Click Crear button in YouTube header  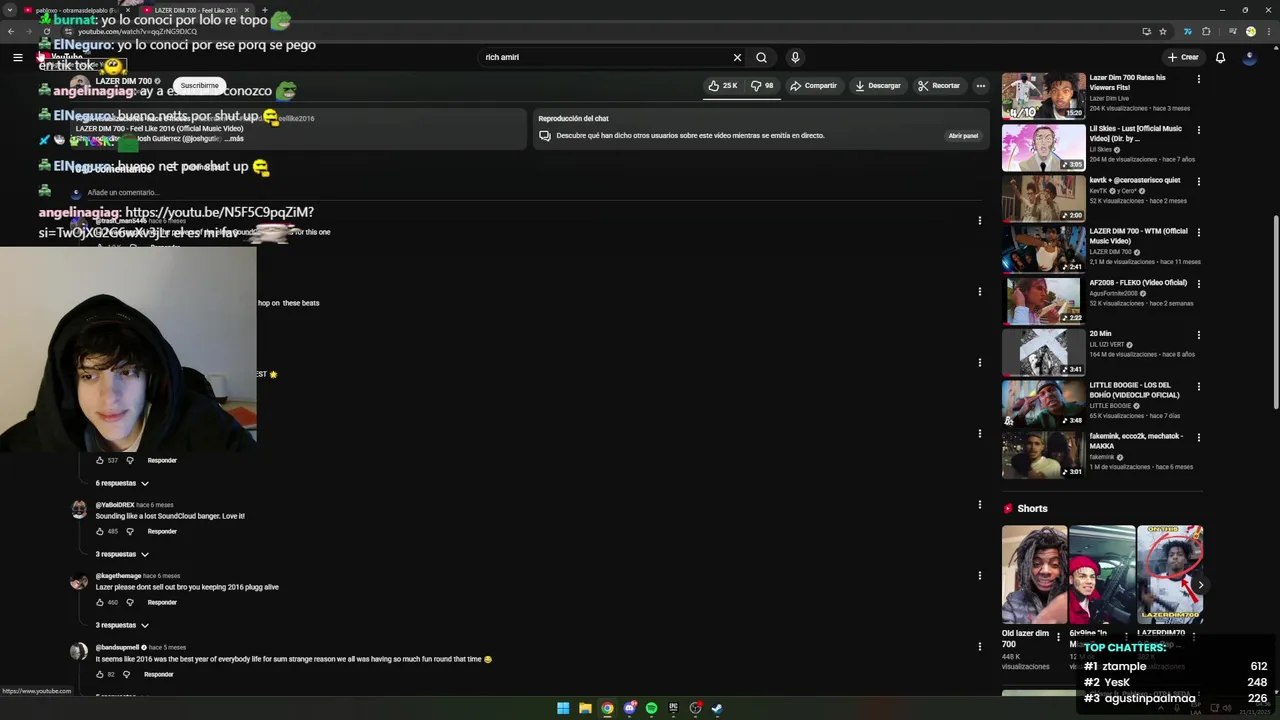pos(1182,57)
